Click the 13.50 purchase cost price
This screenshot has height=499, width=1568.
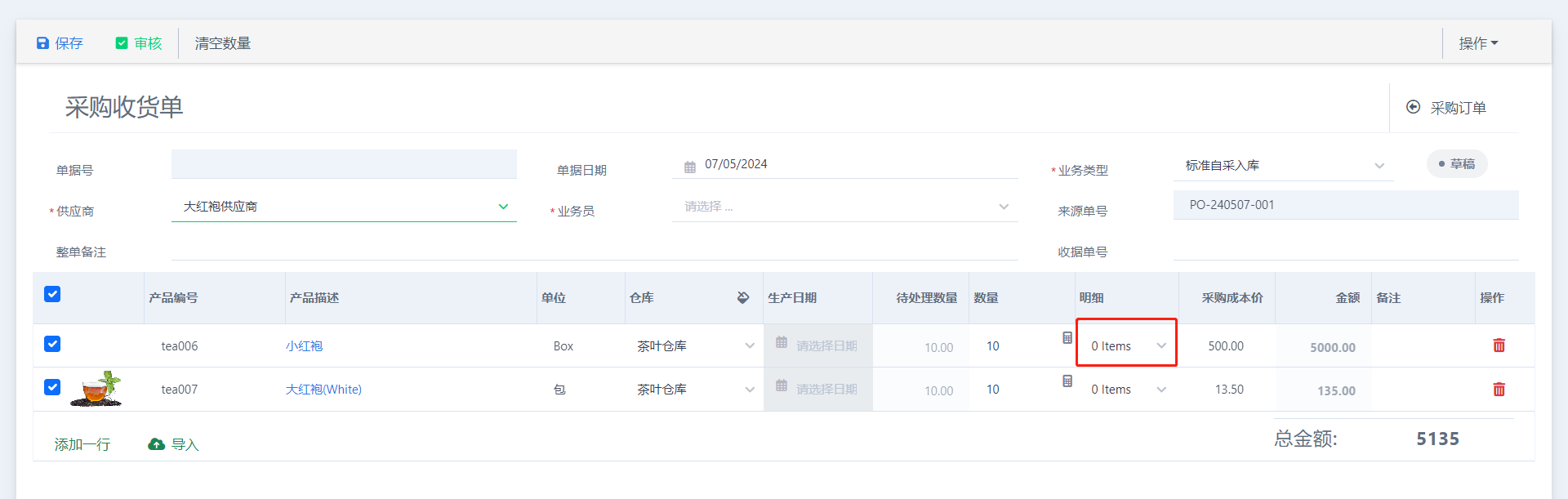click(x=1229, y=390)
